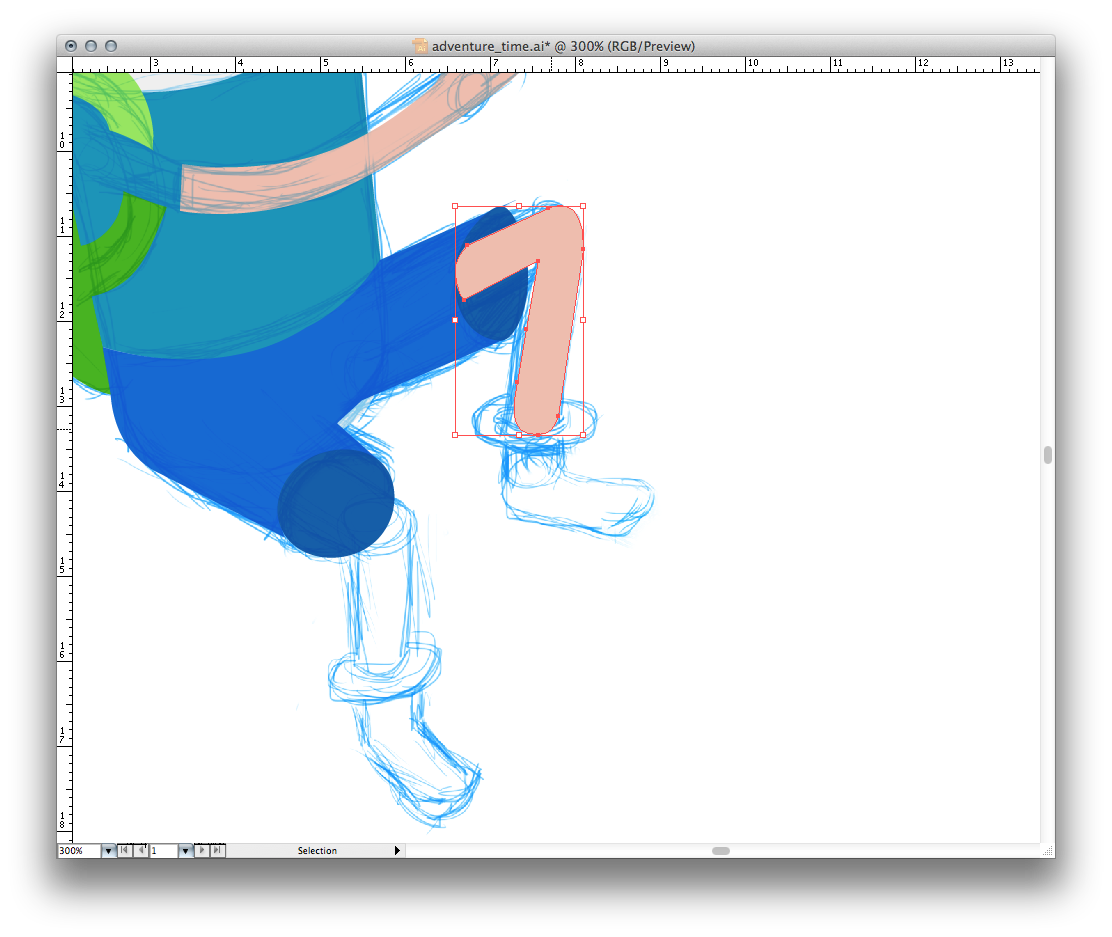Screen dimensions: 1112x937
Task: Go to the next artboard
Action: [x=202, y=851]
